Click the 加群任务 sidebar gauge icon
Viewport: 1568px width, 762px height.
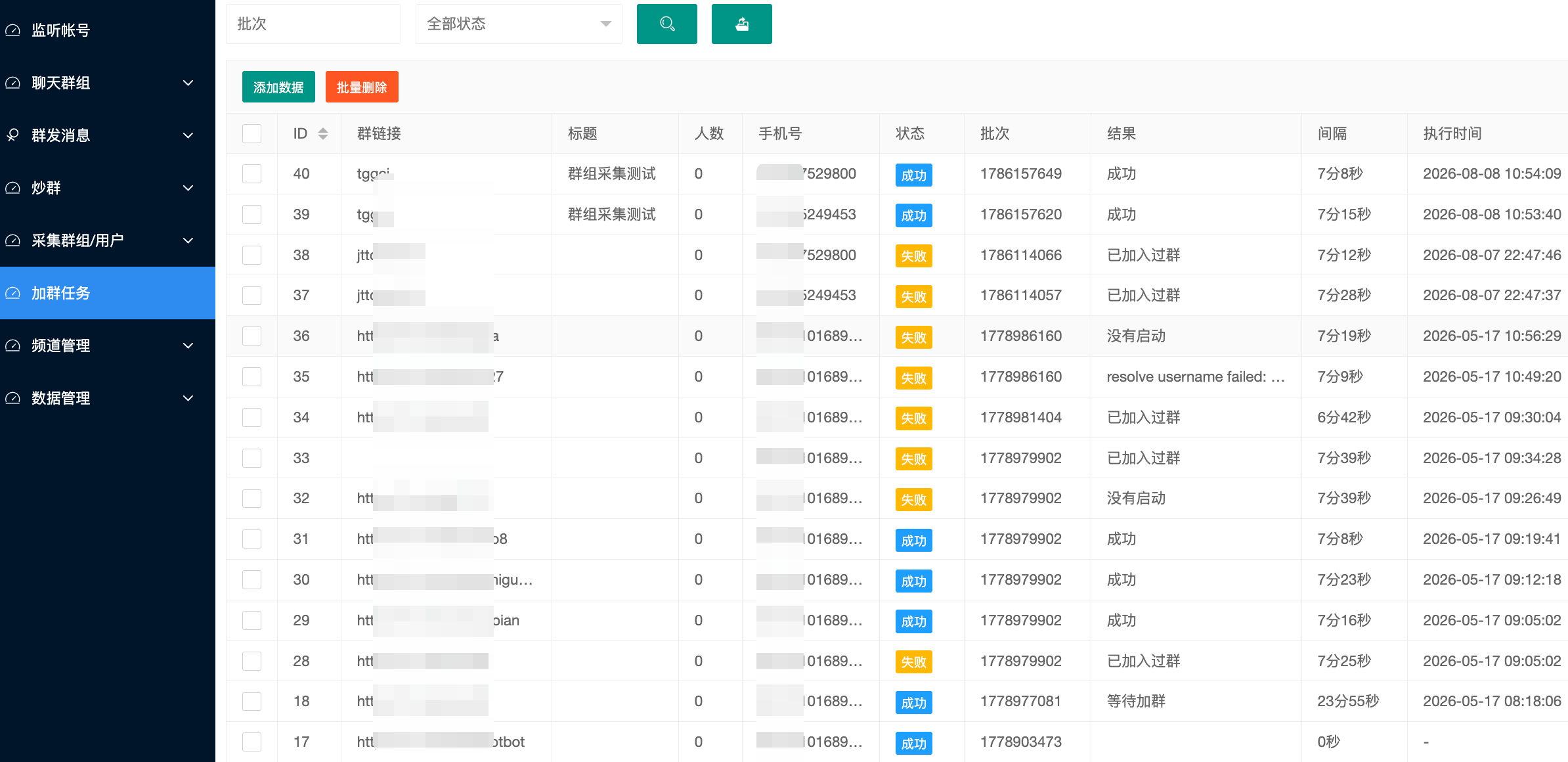coord(13,293)
